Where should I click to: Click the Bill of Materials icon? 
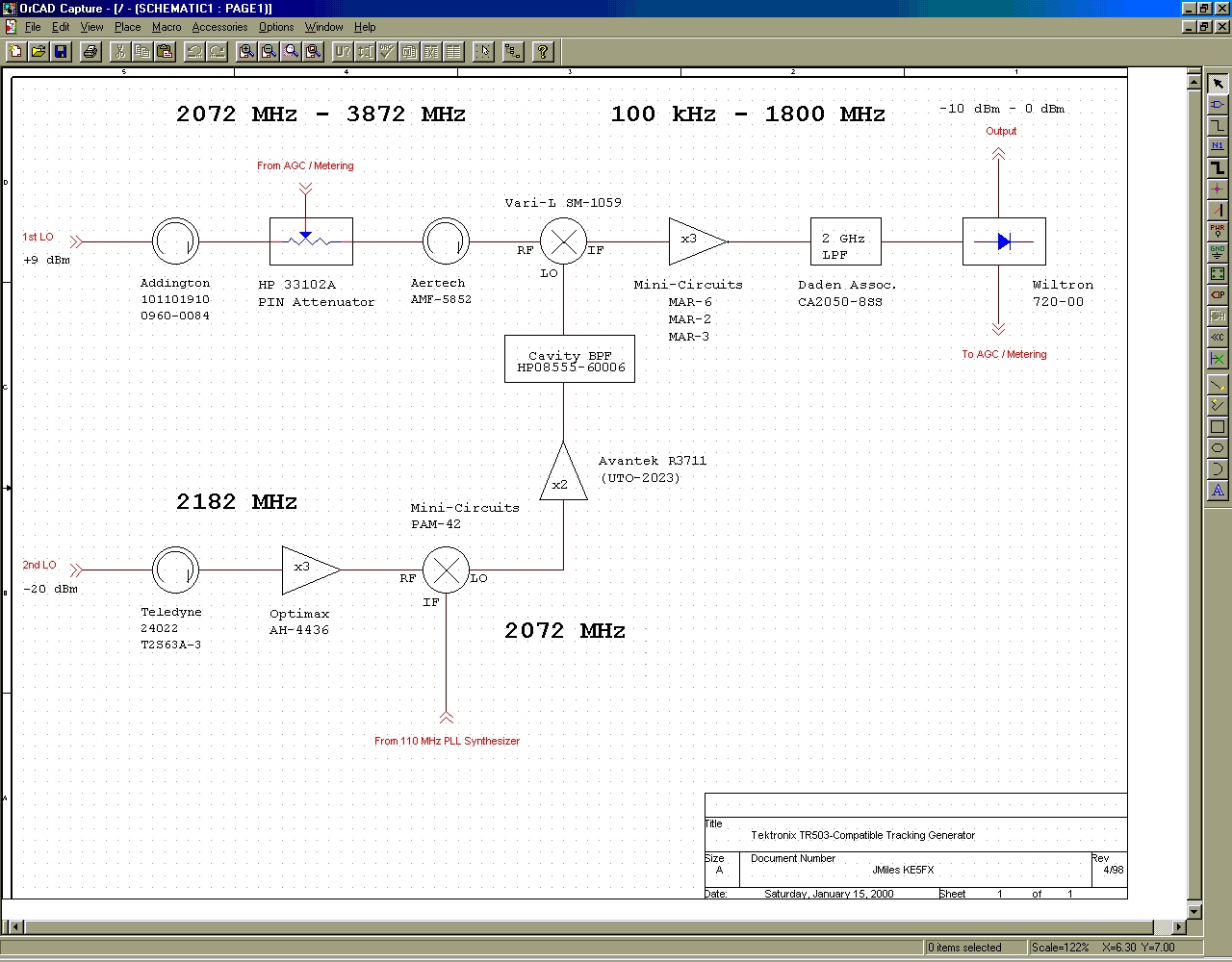point(453,51)
